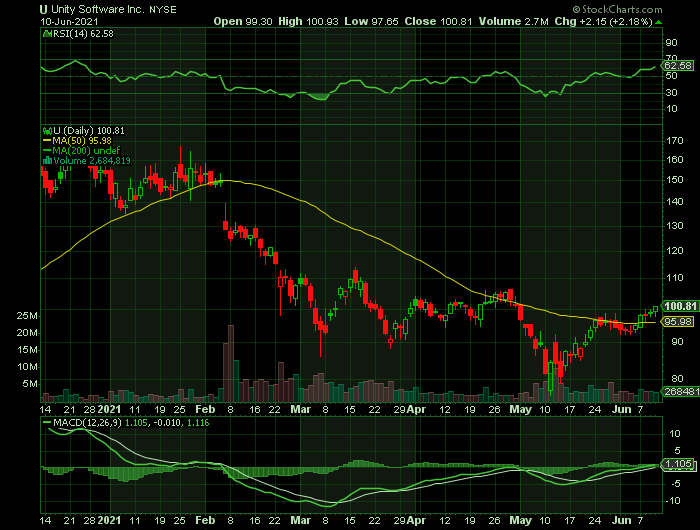Select the Feb label on date axis
The image size is (700, 530).
click(x=204, y=410)
